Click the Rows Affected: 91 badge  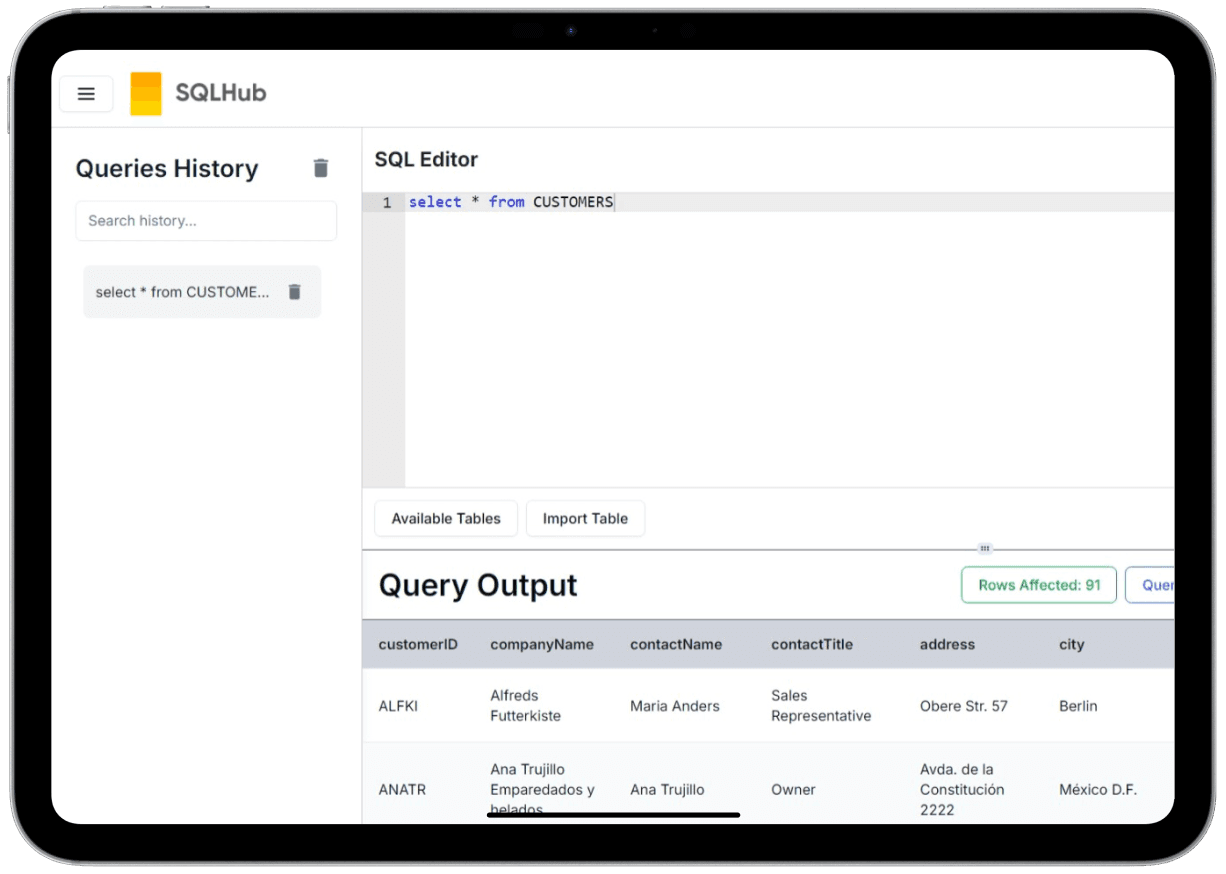click(x=1039, y=585)
